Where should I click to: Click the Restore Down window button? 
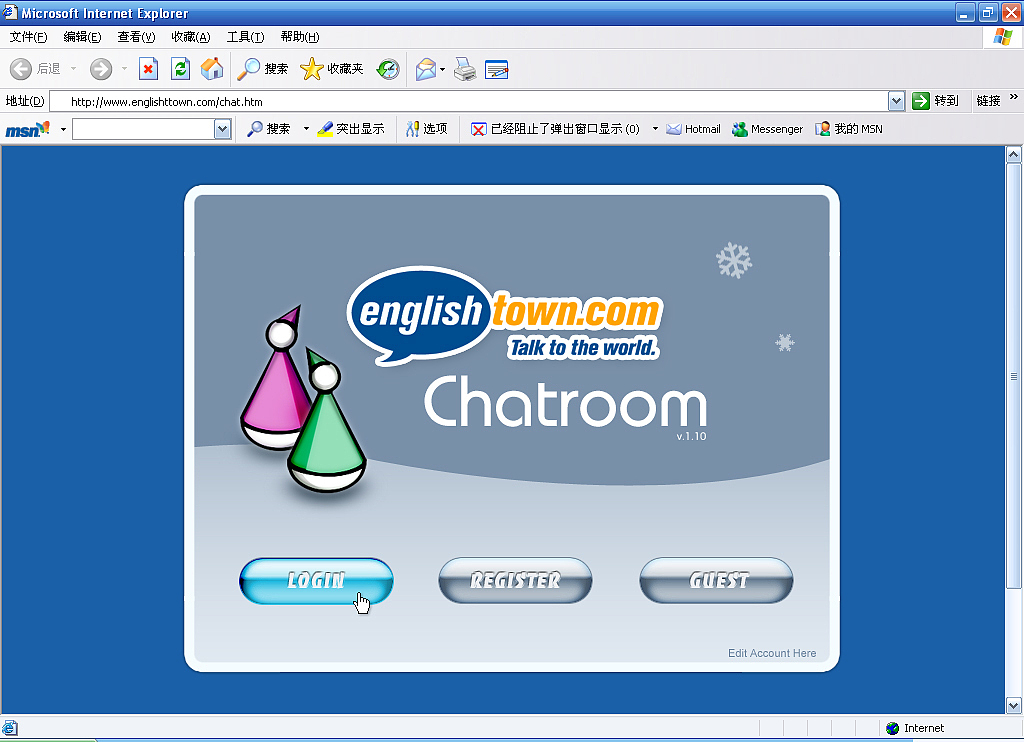click(x=988, y=12)
